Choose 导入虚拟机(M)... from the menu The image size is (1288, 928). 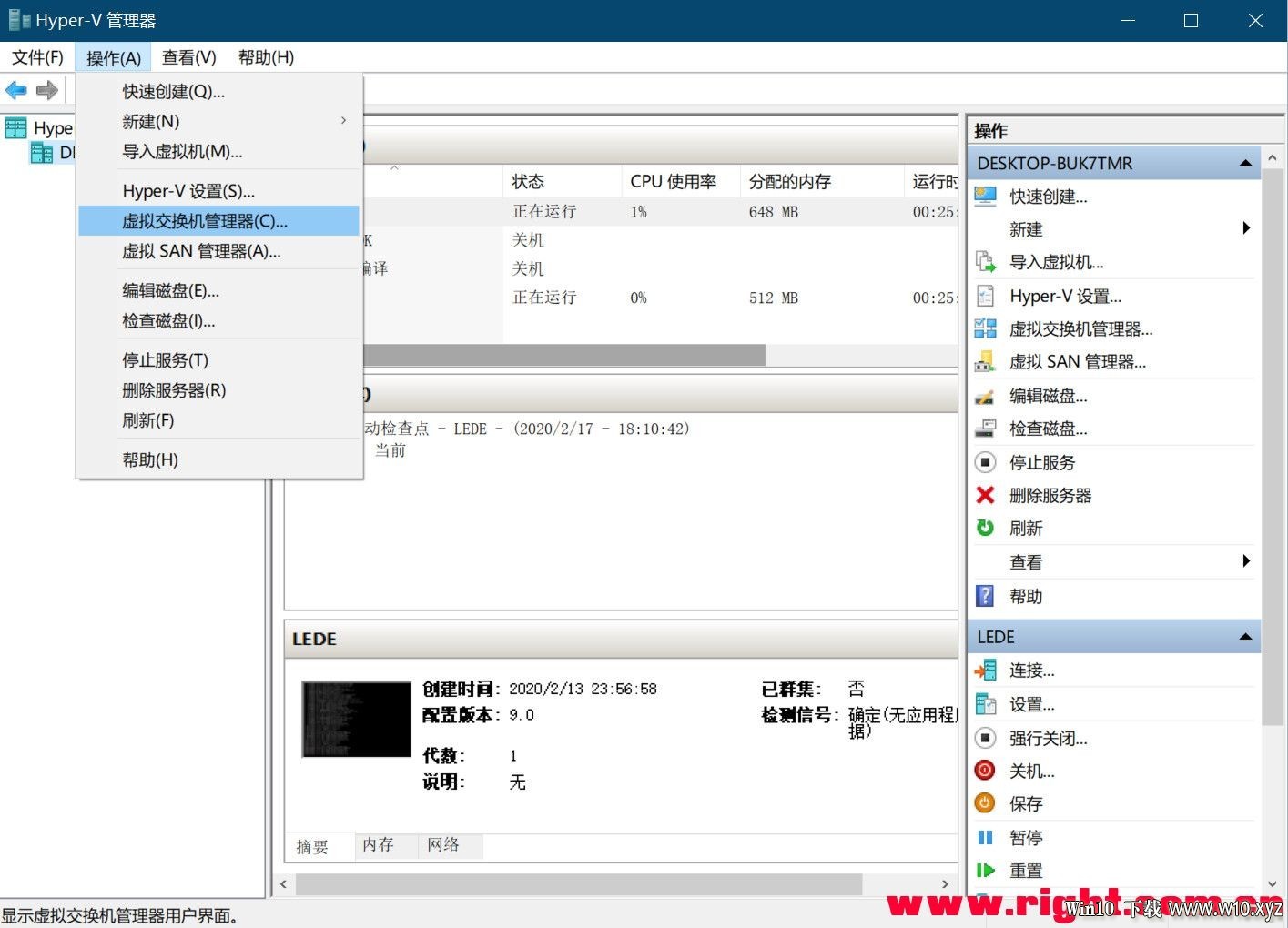(x=218, y=151)
